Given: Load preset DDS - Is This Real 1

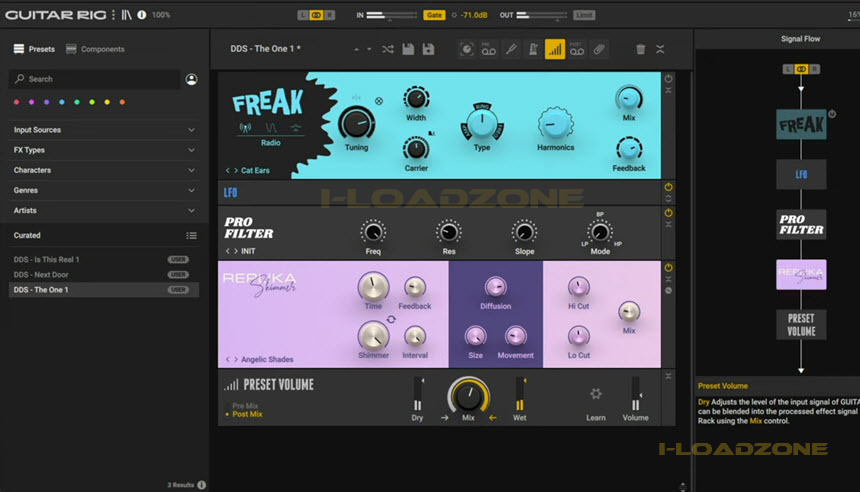Looking at the screenshot, I should click(104, 259).
